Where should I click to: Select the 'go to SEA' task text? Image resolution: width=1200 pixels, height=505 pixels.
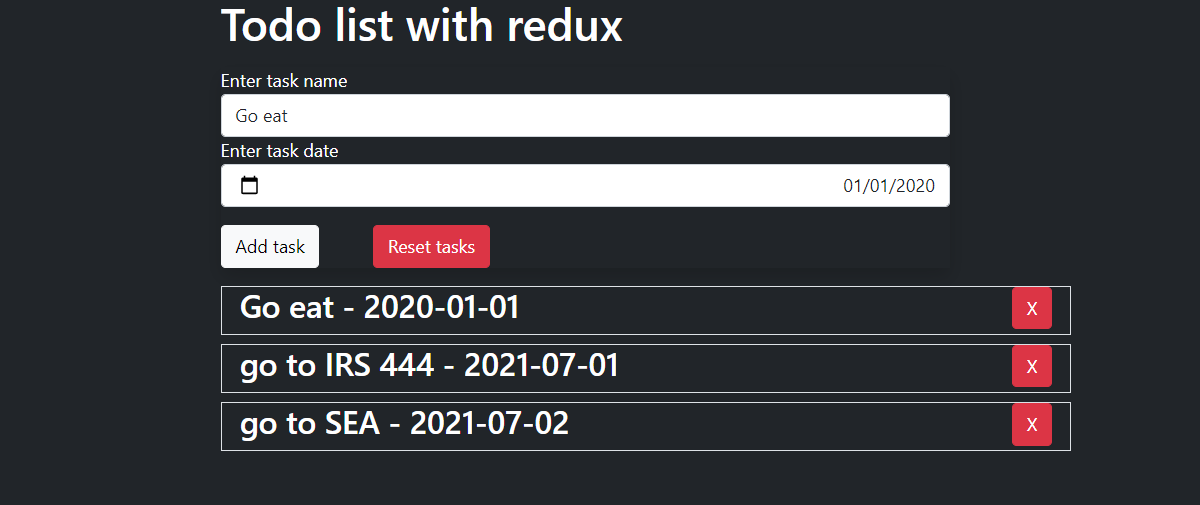[309, 423]
